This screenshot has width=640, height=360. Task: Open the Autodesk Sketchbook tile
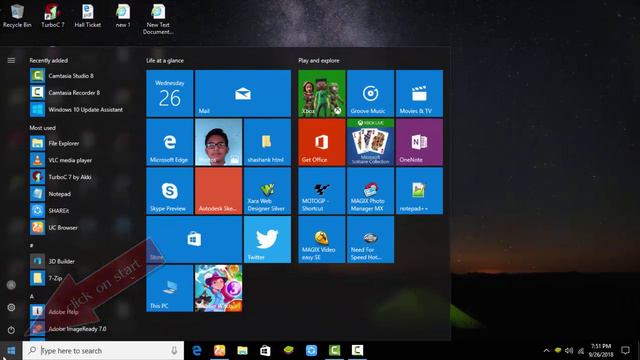pyautogui.click(x=218, y=191)
